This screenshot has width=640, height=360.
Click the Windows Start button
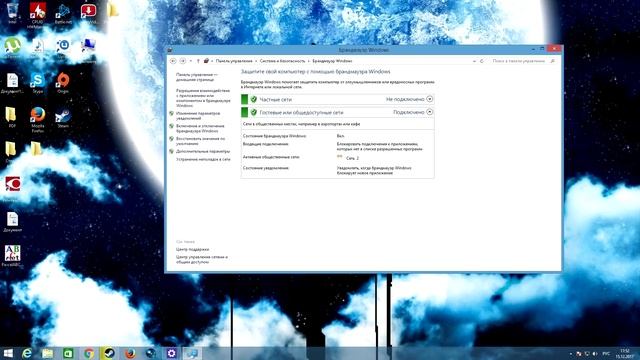[8, 353]
